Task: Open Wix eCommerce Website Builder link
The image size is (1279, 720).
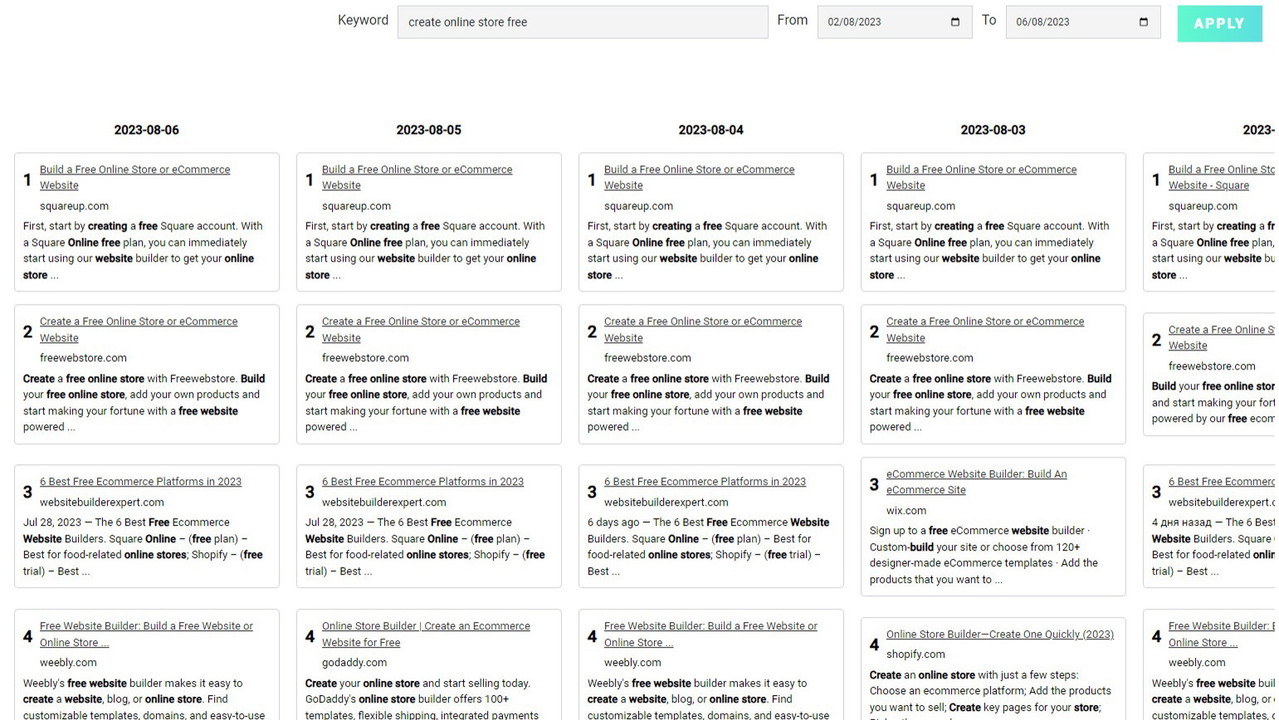Action: 976,475
